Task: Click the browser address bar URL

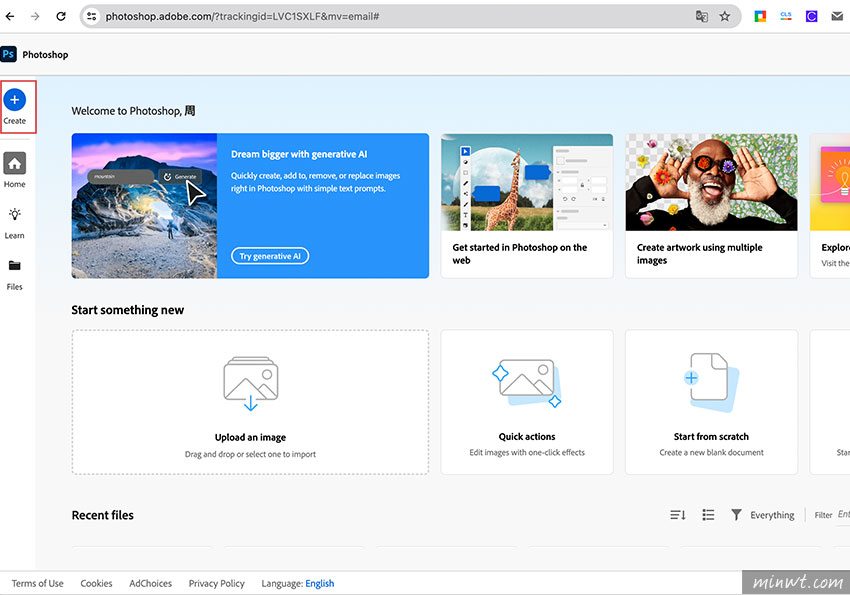Action: click(242, 16)
